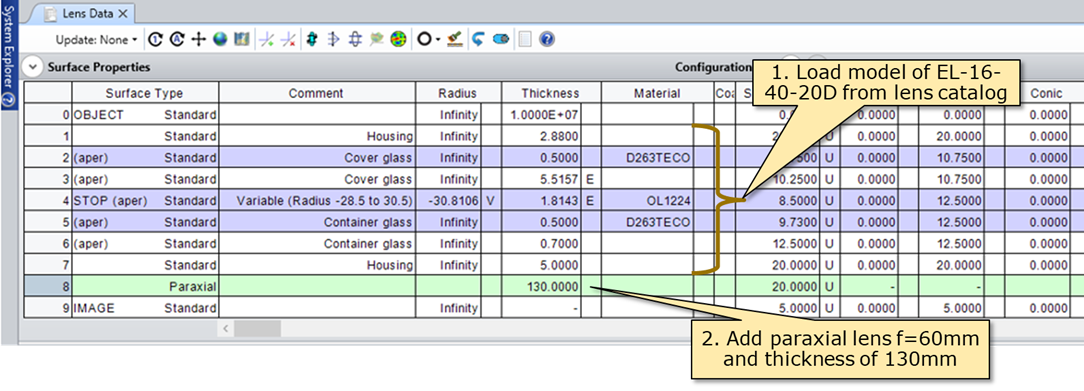The height and width of the screenshot is (391, 1084).
Task: Click row 3 Cover glass comment
Action: [x=317, y=179]
